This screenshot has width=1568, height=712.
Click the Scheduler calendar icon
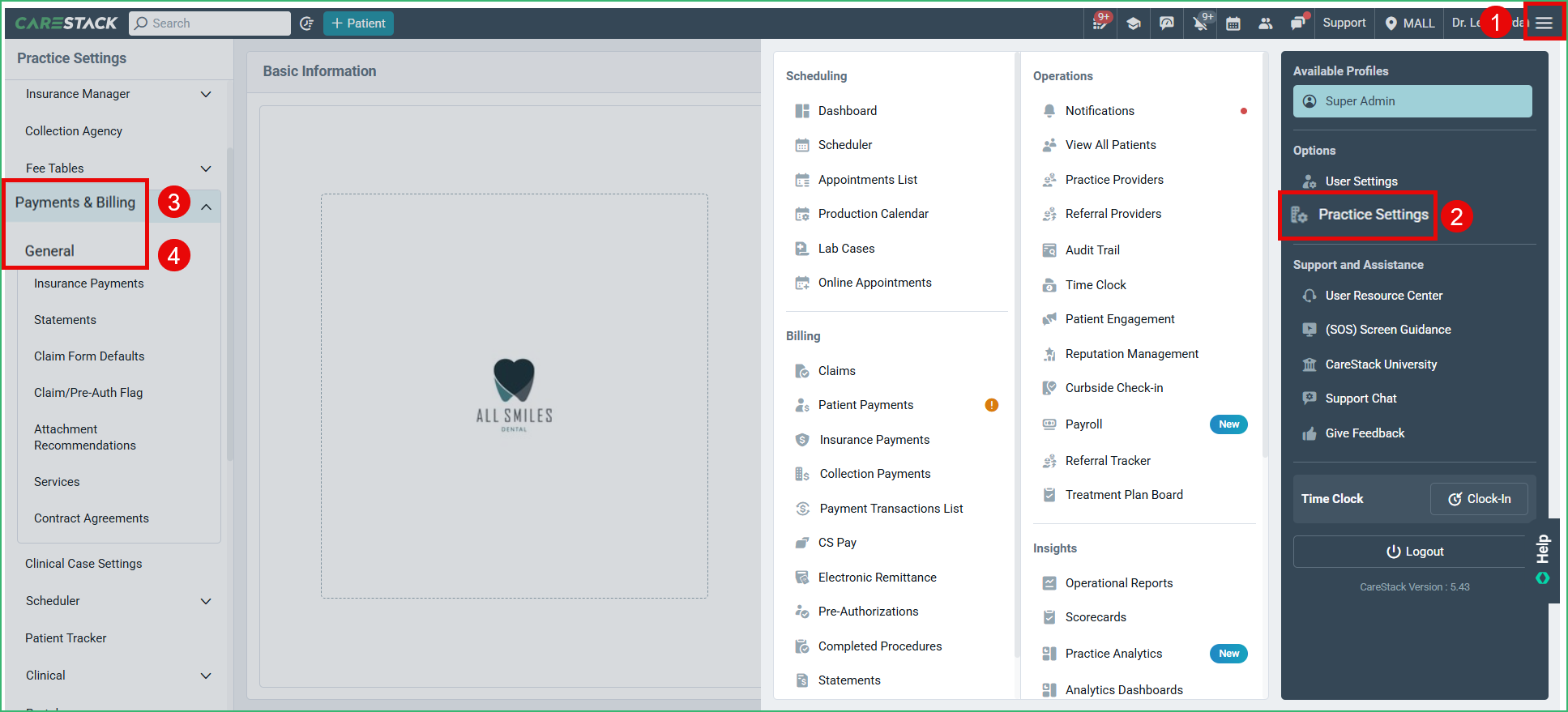click(x=802, y=145)
